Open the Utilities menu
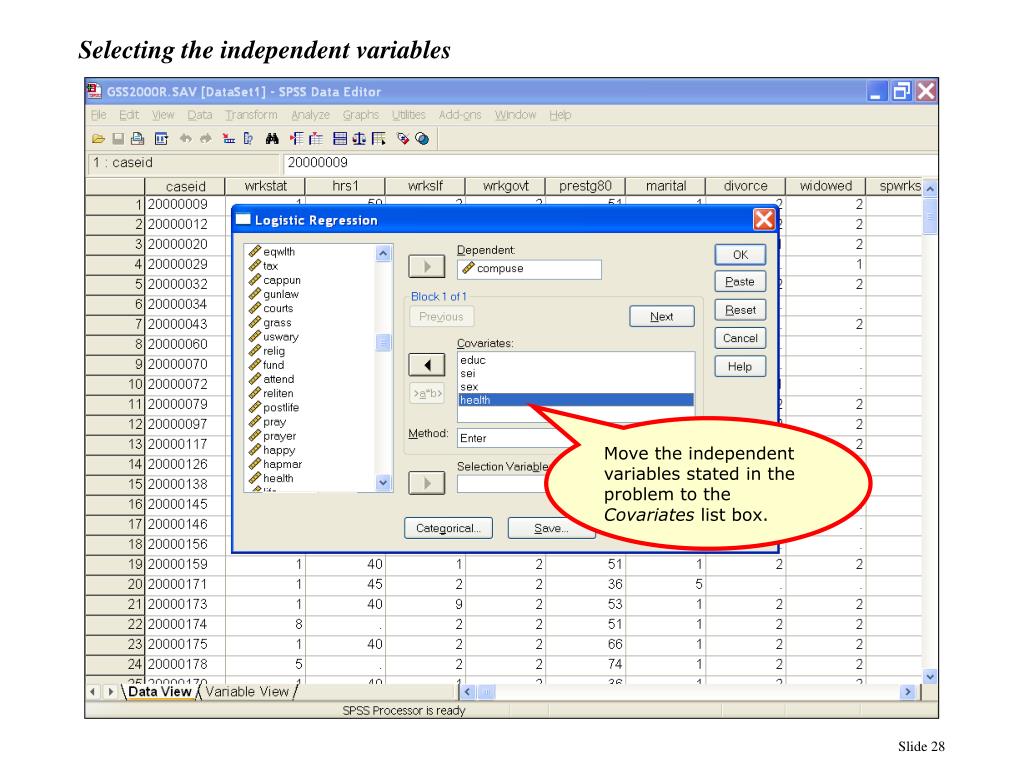This screenshot has height=768, width=1024. [x=408, y=115]
